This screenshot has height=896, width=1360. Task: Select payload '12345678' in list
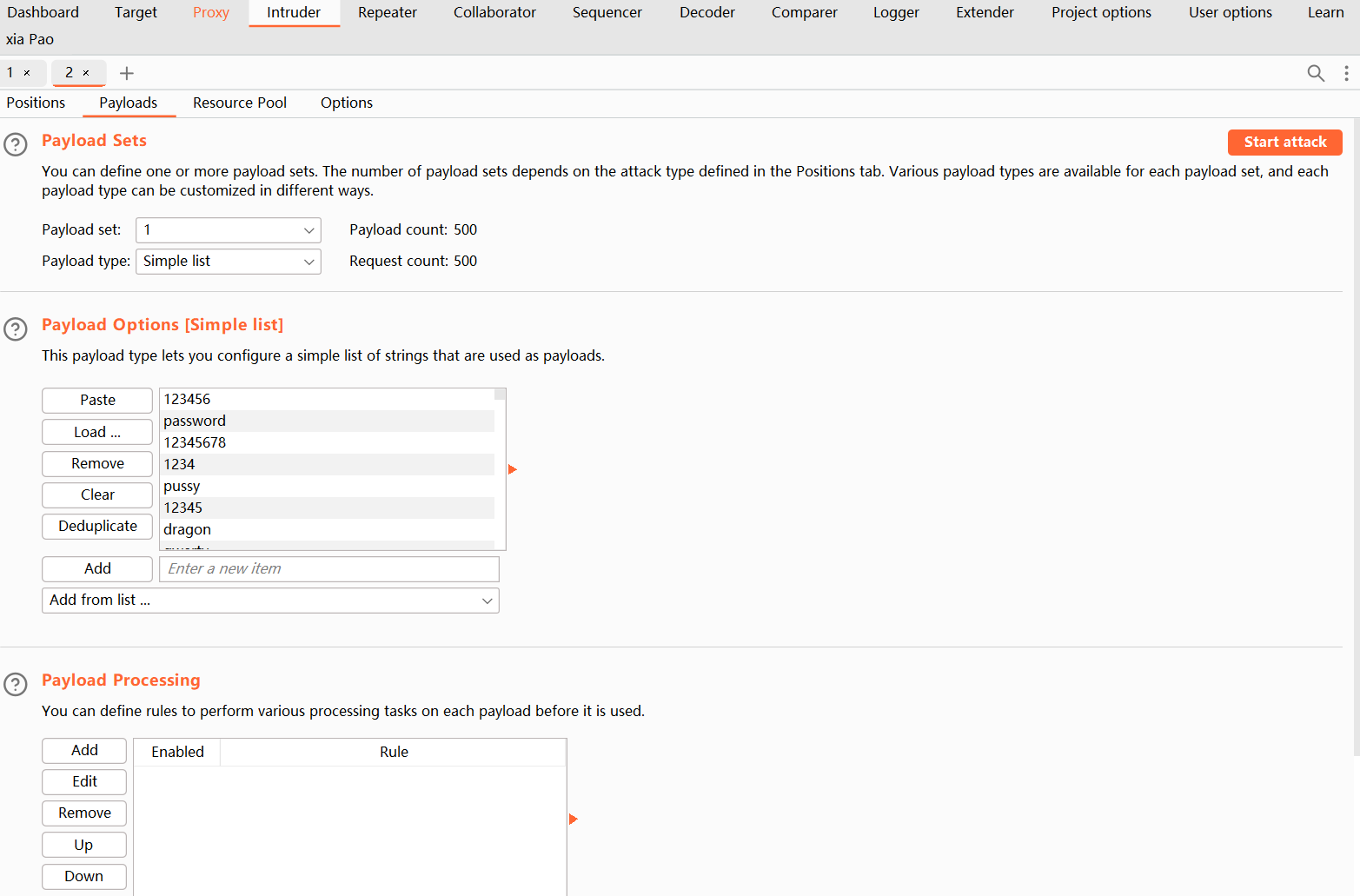point(327,442)
